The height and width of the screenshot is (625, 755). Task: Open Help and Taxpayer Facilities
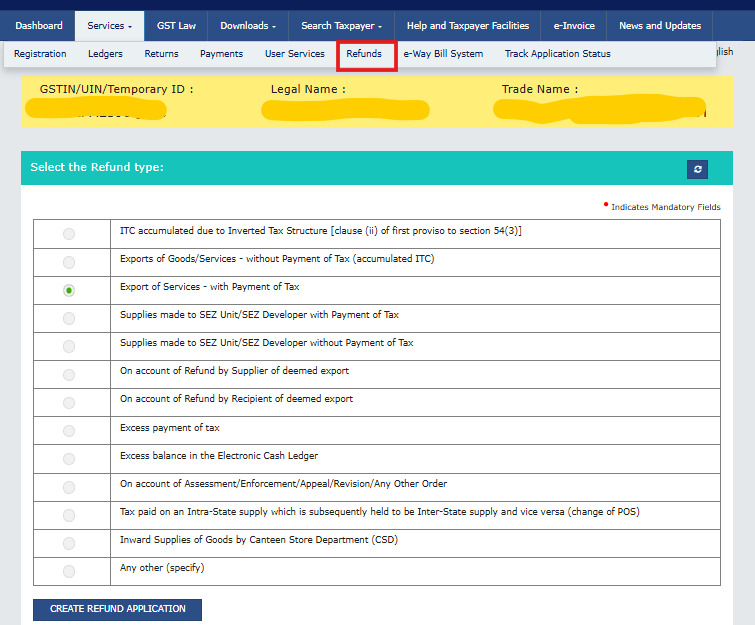click(468, 26)
